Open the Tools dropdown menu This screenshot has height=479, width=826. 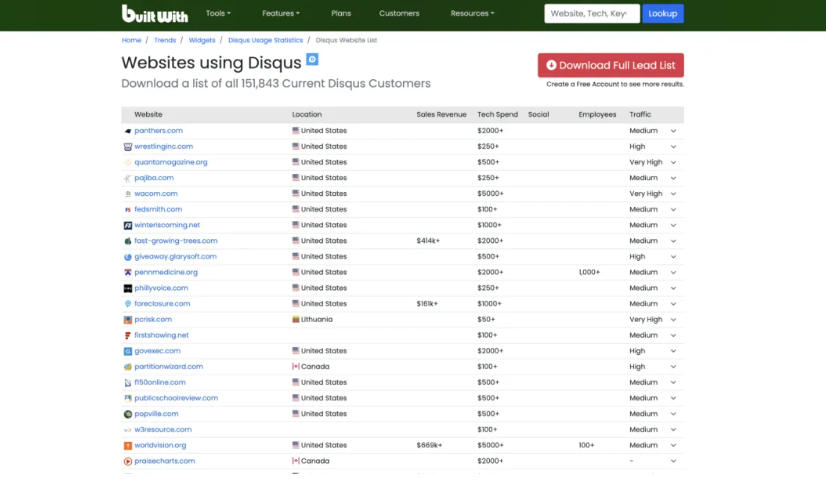(217, 14)
